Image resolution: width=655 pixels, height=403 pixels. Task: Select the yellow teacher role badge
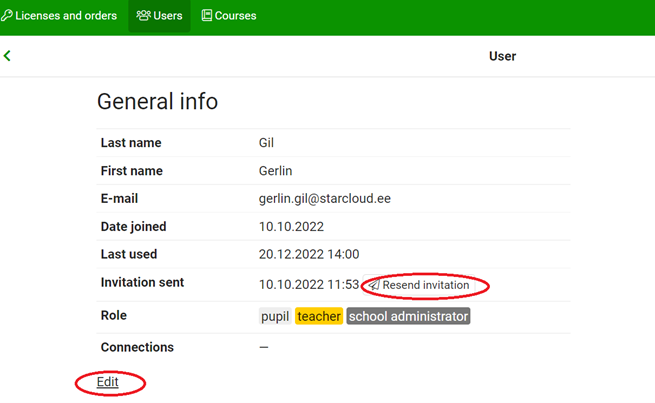319,316
